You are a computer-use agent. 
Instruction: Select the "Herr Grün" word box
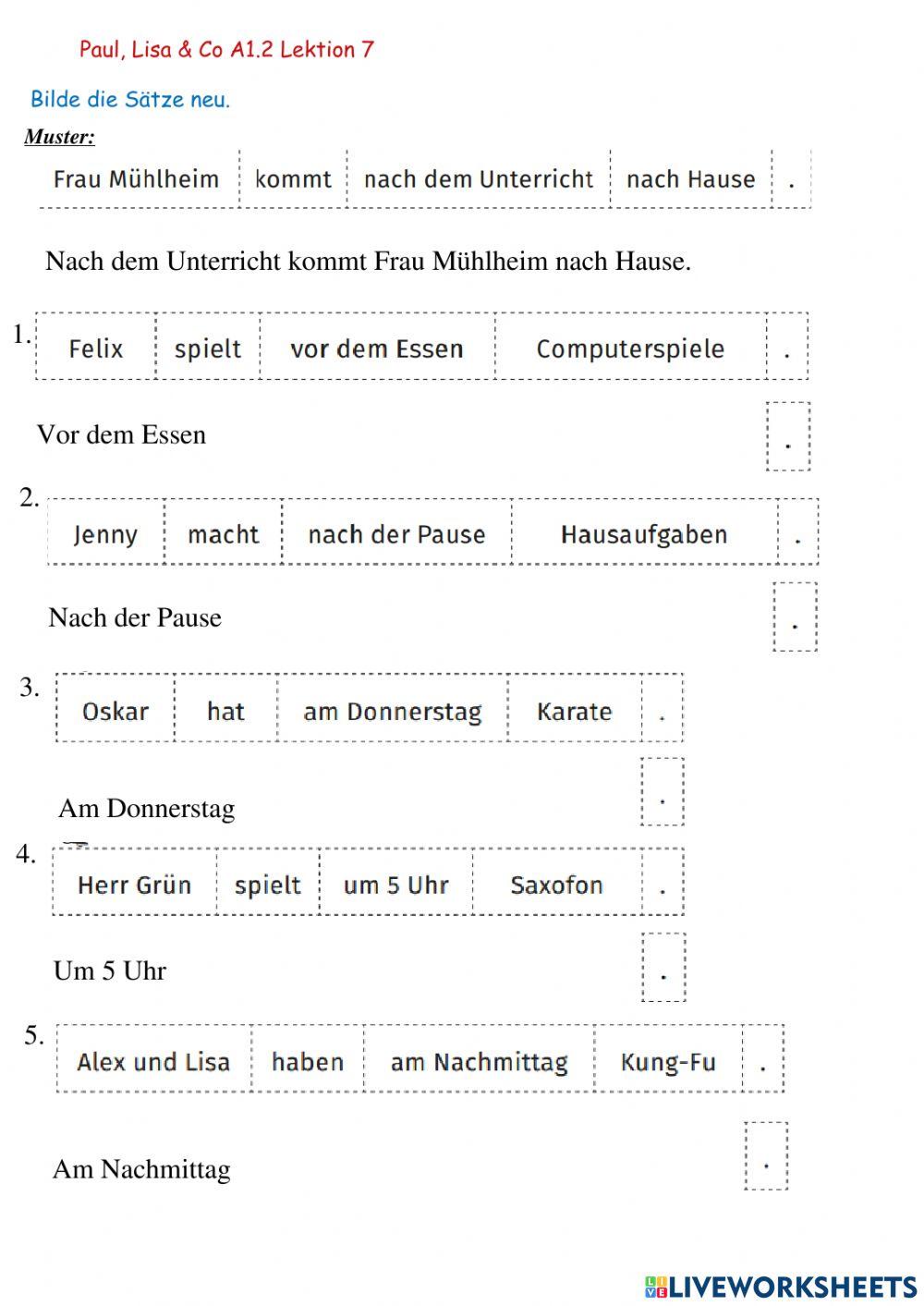pos(135,885)
